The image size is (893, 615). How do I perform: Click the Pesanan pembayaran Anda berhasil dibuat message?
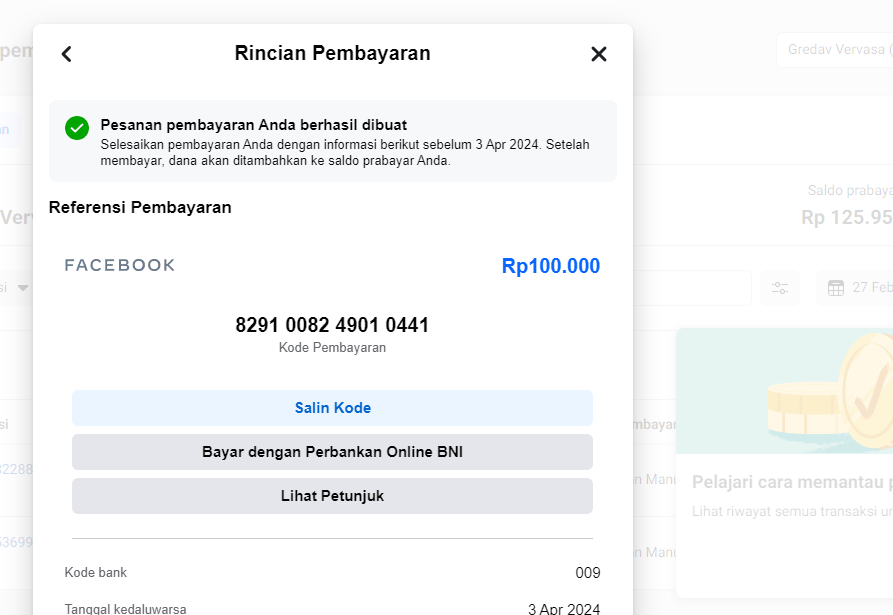[x=253, y=125]
